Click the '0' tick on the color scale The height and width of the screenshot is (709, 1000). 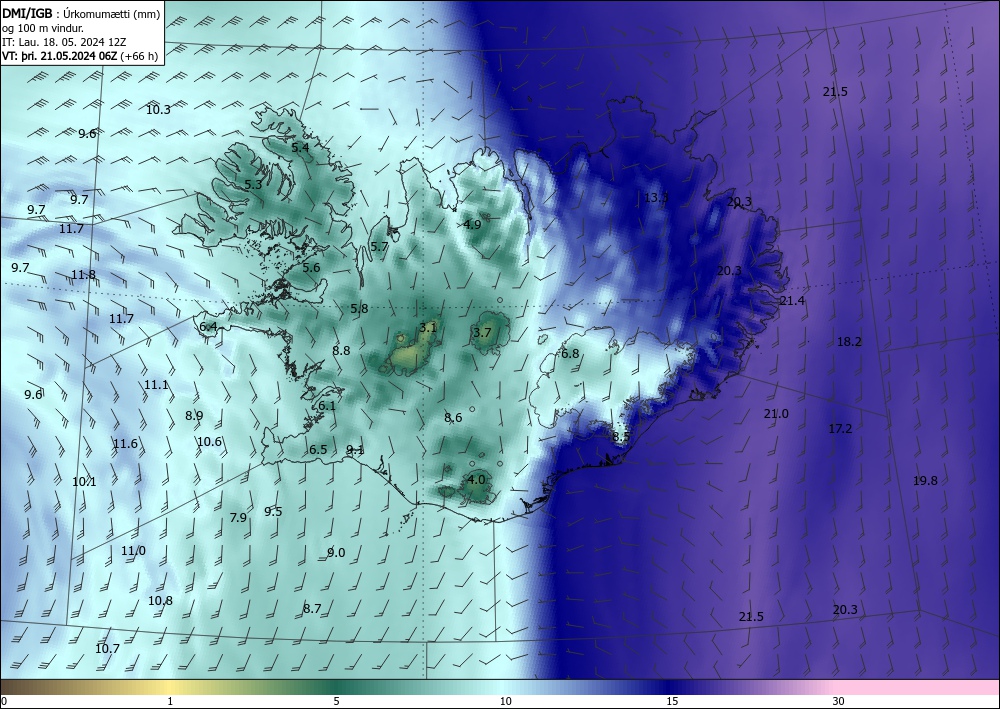[x=4, y=702]
